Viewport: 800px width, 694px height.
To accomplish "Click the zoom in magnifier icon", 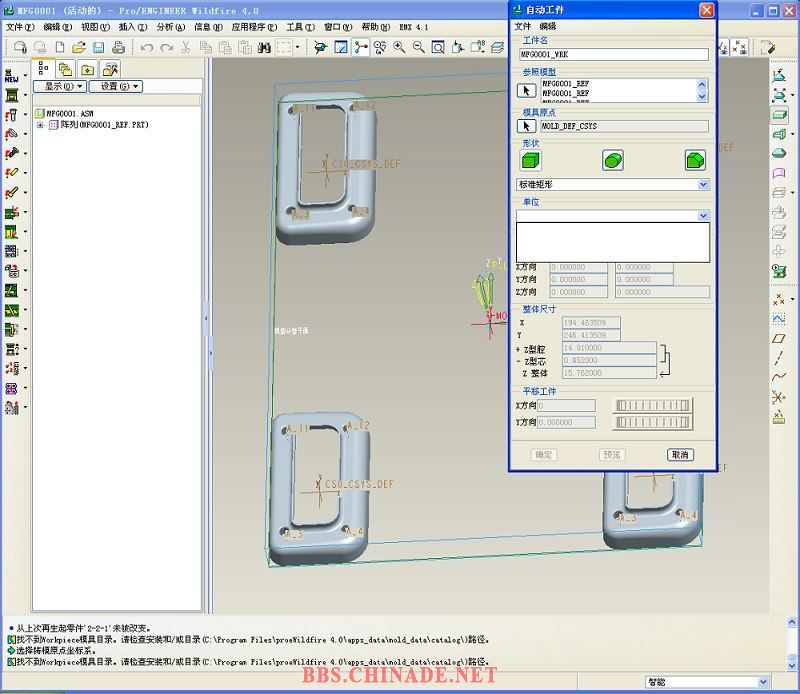I will pos(399,47).
